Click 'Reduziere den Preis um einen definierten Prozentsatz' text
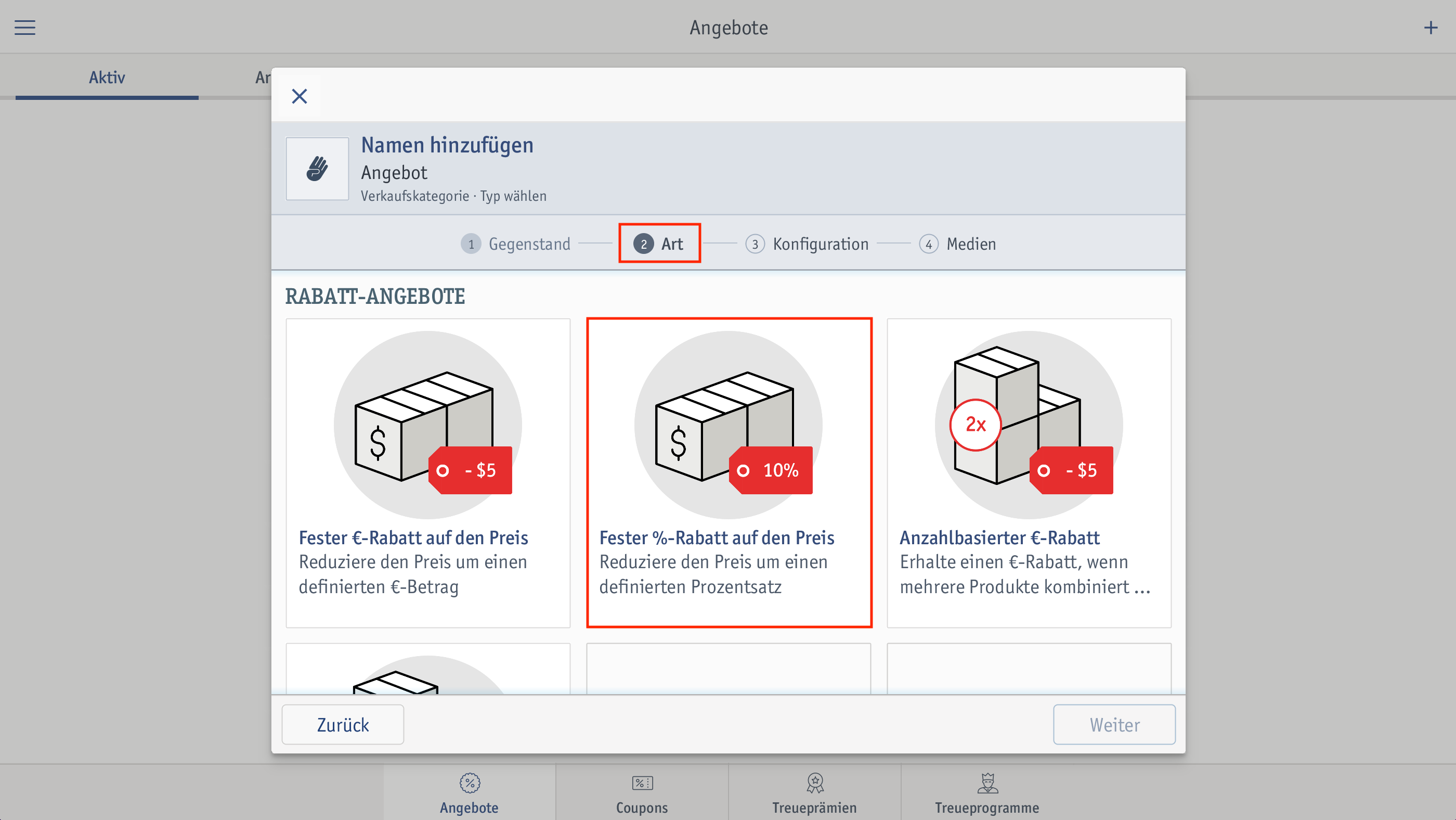 pyautogui.click(x=713, y=574)
